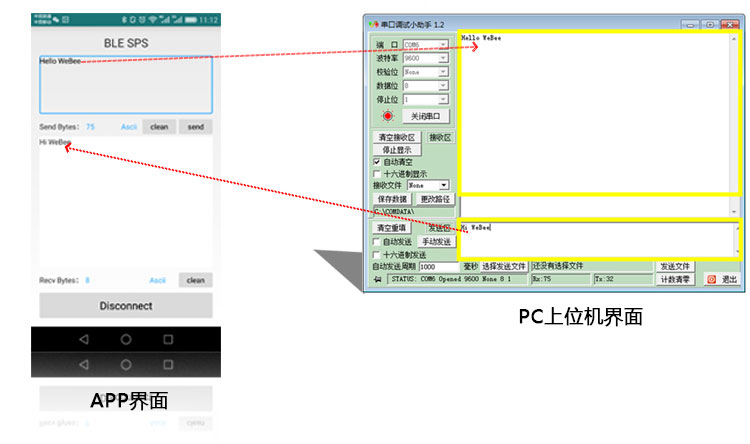Enable the 自动发送 checkbox
Viewport: 750px width, 444px height.
377,242
